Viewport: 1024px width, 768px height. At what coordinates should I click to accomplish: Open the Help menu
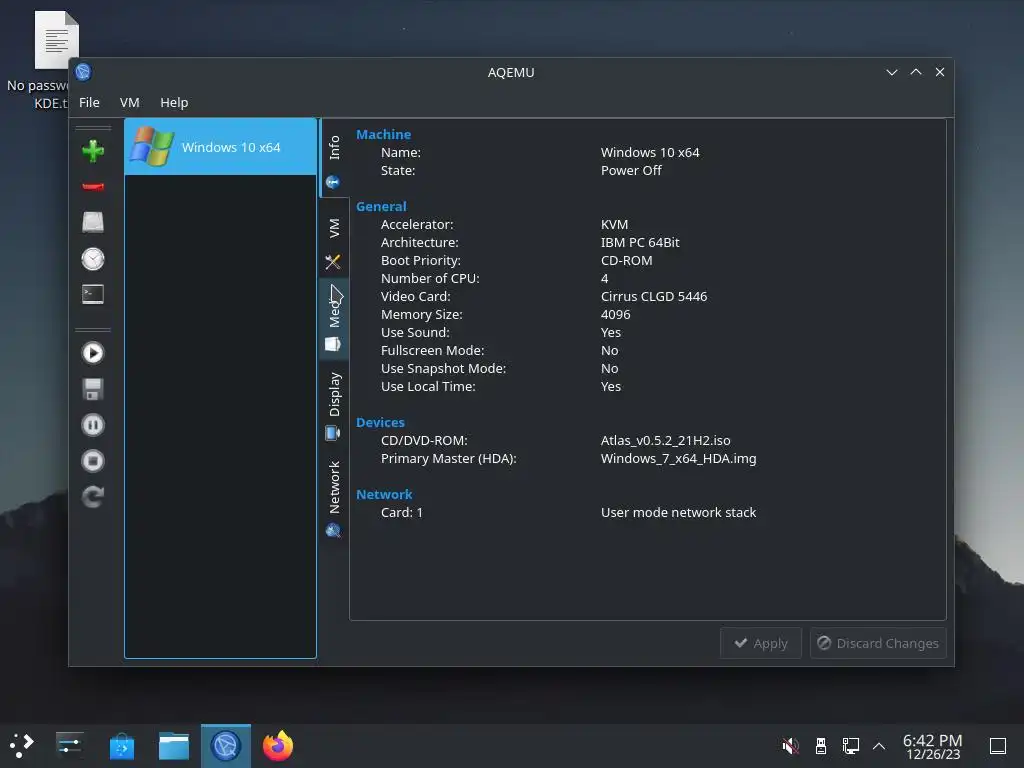coord(174,103)
